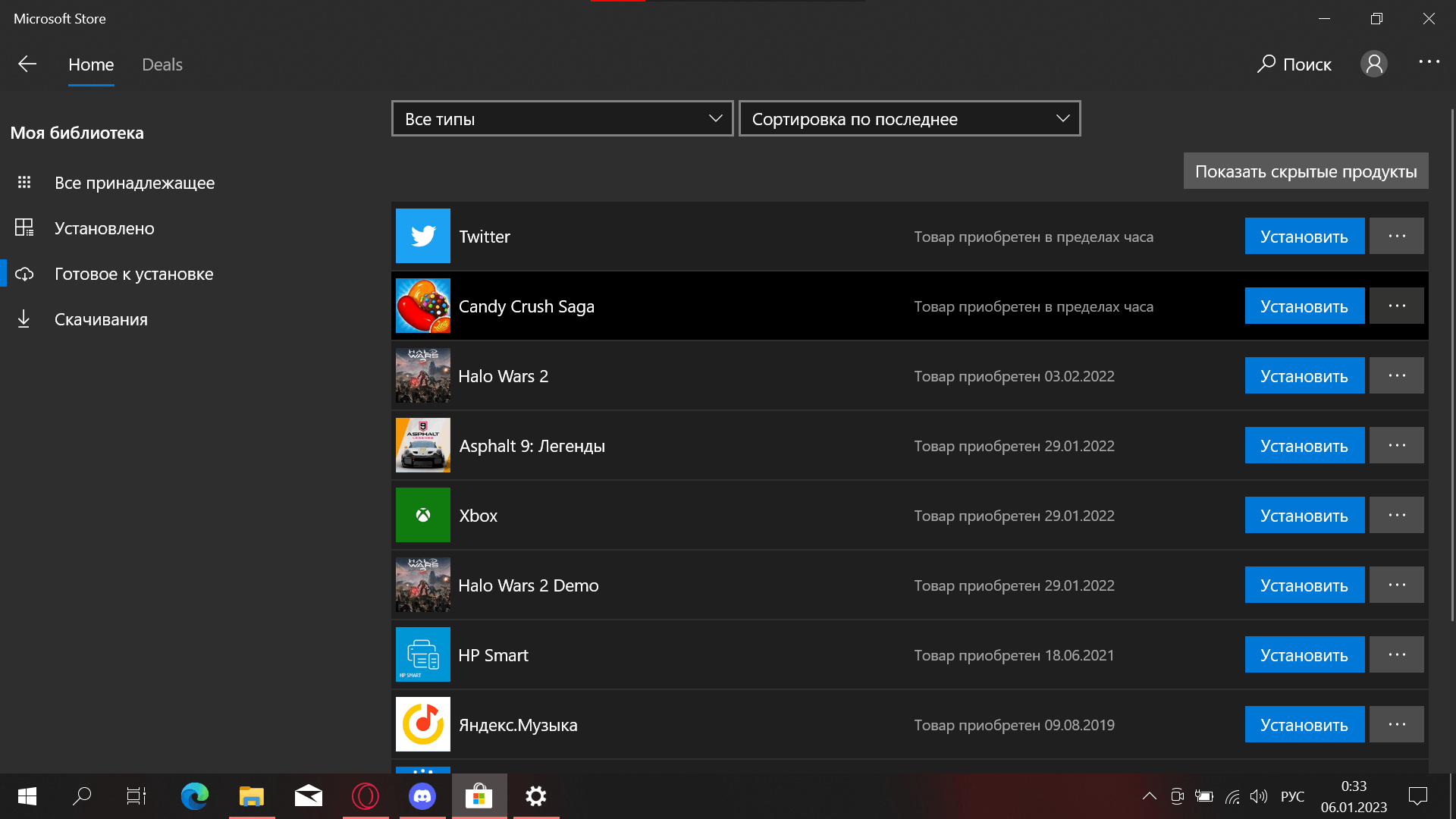The width and height of the screenshot is (1456, 819).
Task: Open the Сортировка по последнее dropdown
Action: click(910, 118)
